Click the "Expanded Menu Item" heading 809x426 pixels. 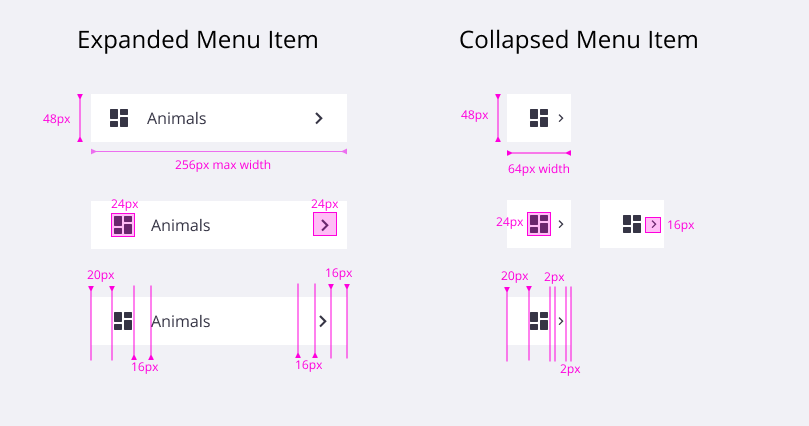(197, 41)
